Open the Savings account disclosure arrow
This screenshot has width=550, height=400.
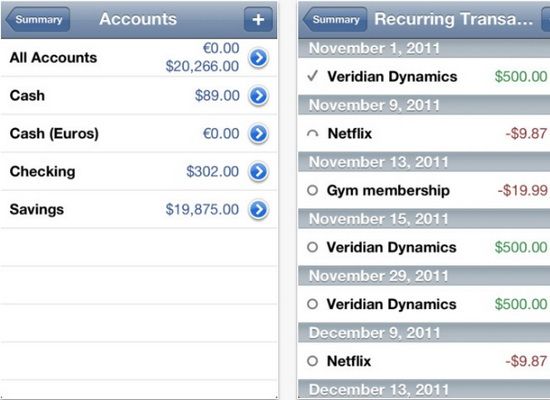(x=259, y=209)
